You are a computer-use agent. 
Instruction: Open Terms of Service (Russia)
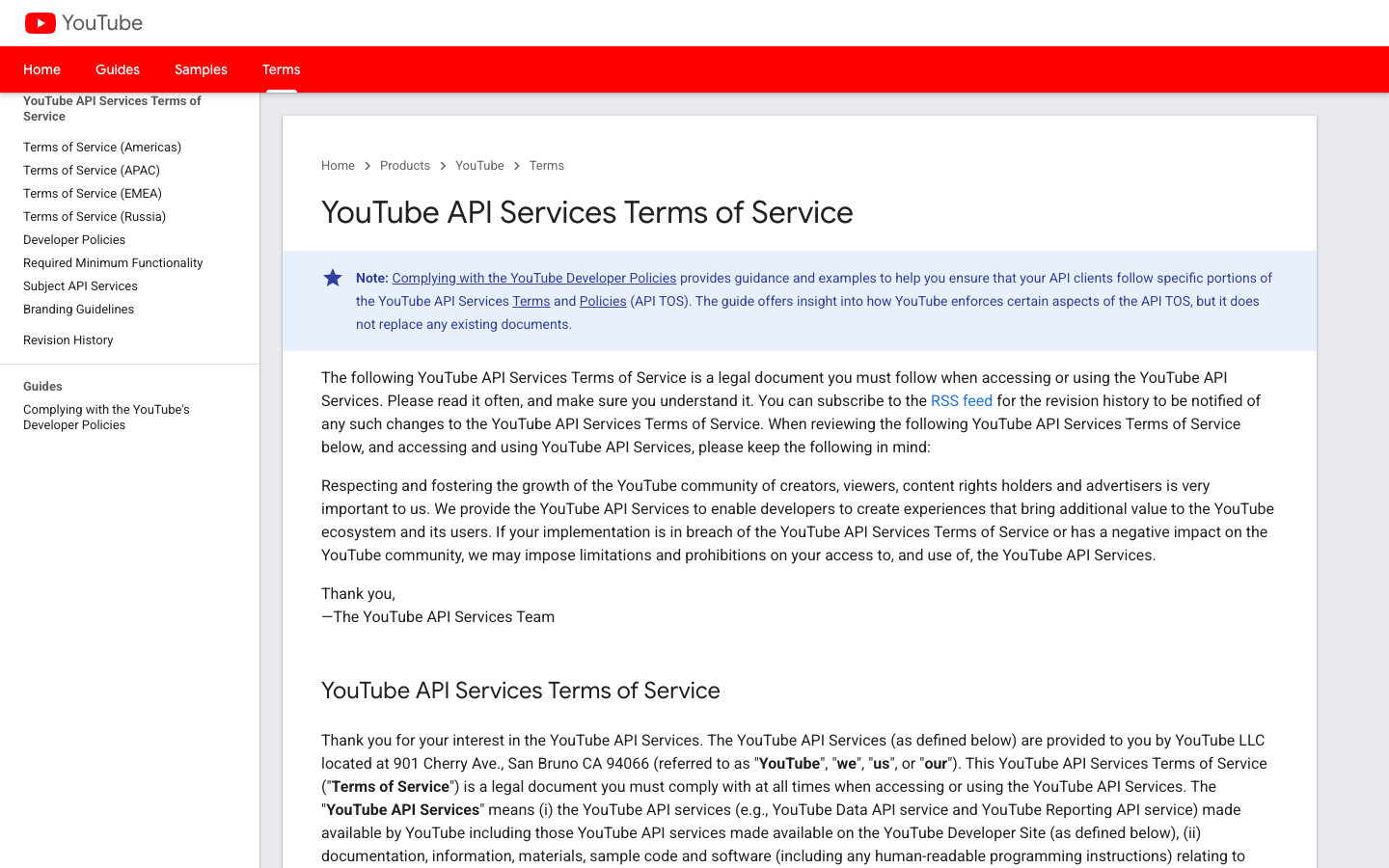coord(95,216)
